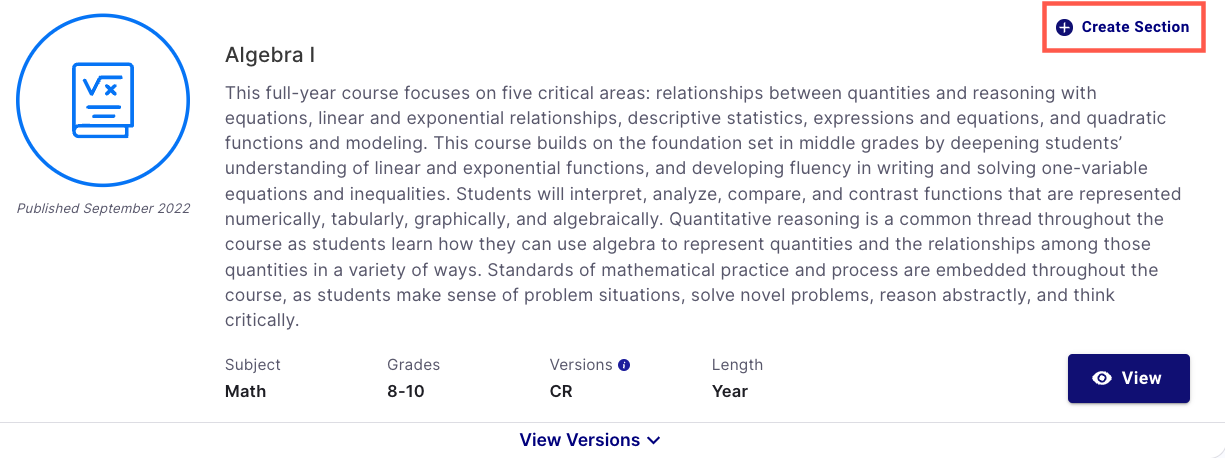Click the blue circle around the course icon
This screenshot has height=458, width=1225.
click(x=103, y=101)
